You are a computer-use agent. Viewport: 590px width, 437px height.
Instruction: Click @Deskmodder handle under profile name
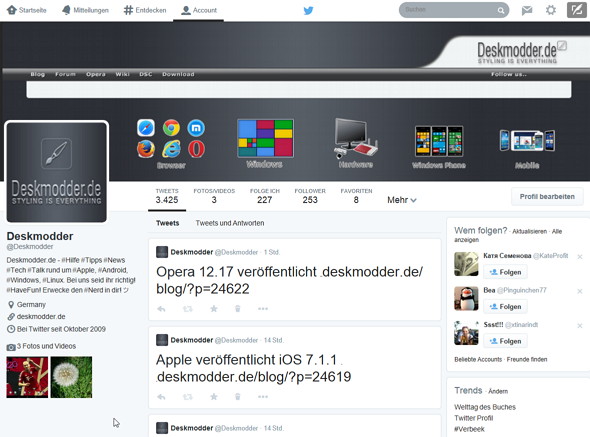click(30, 247)
